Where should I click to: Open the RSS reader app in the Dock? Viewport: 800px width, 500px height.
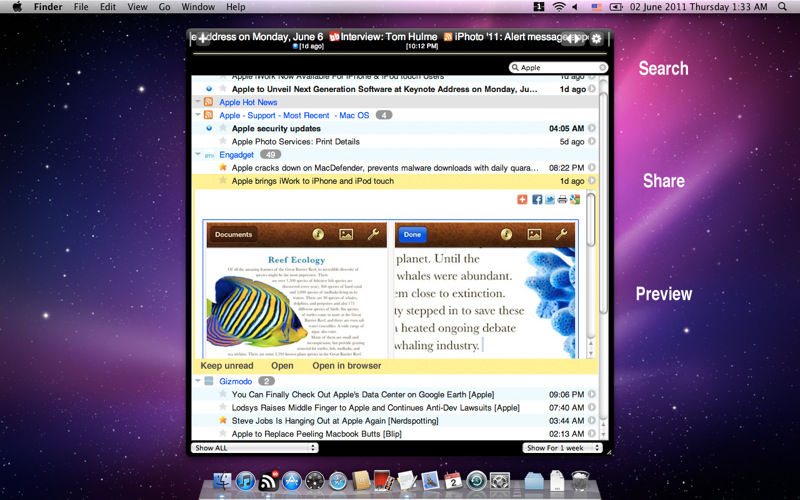(268, 481)
